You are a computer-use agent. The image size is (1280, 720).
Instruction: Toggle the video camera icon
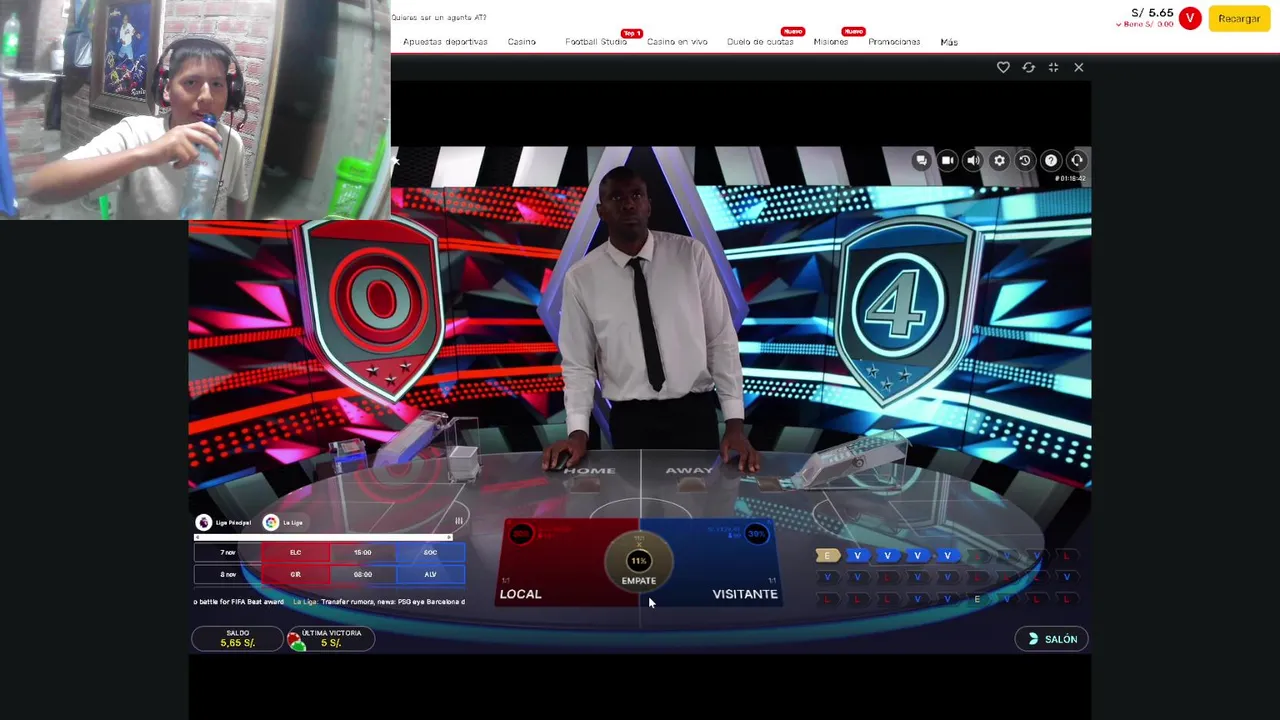click(947, 160)
